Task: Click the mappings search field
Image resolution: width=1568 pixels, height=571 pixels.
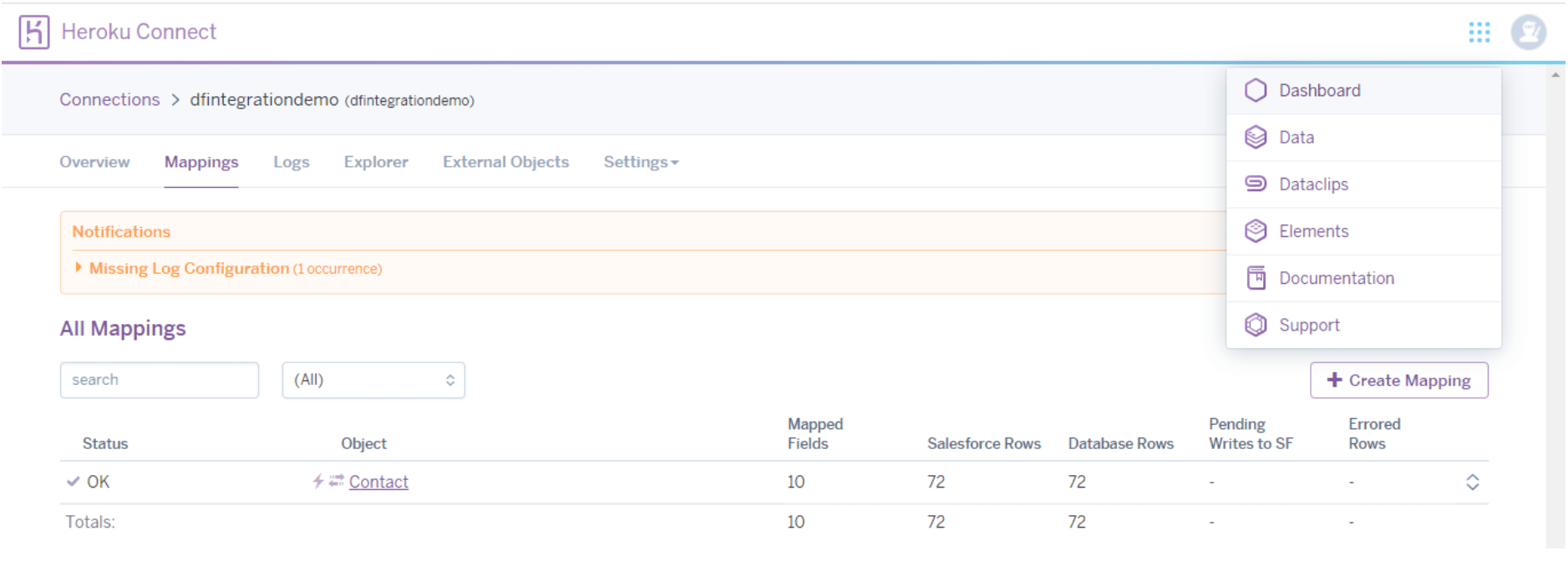Action: (159, 380)
